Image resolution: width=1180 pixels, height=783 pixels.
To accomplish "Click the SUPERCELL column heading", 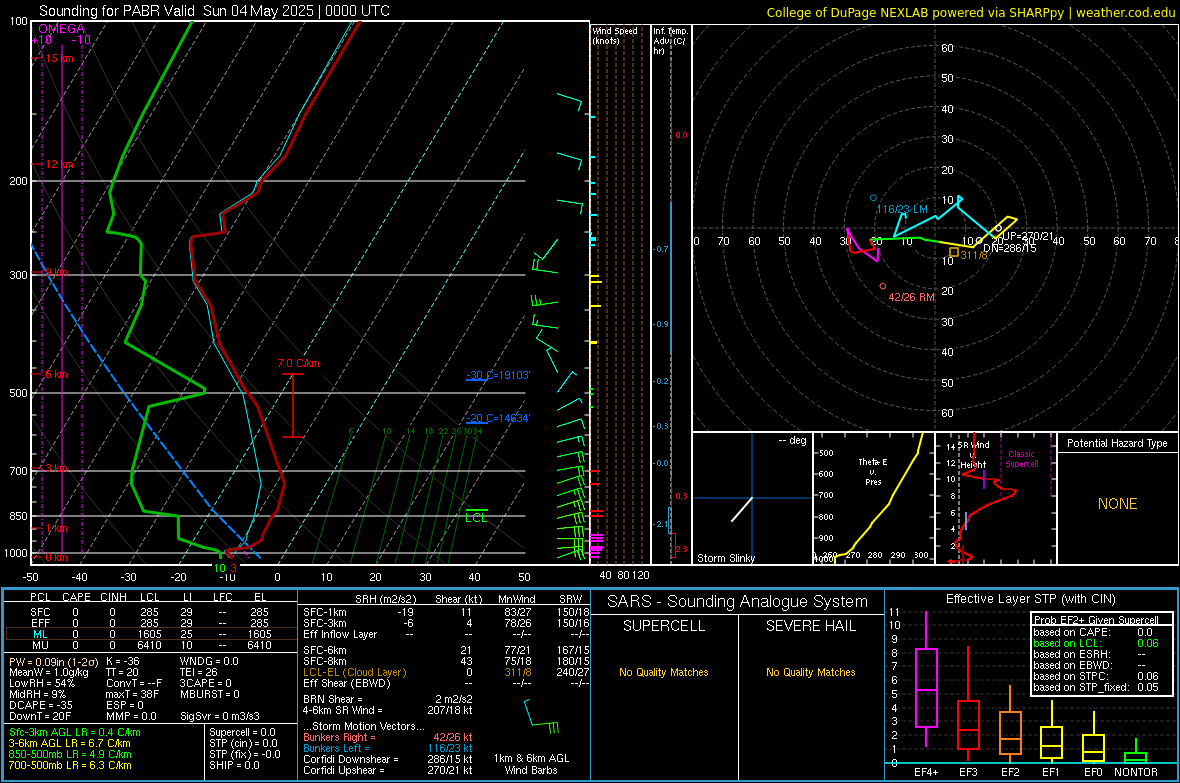I will 664,626.
